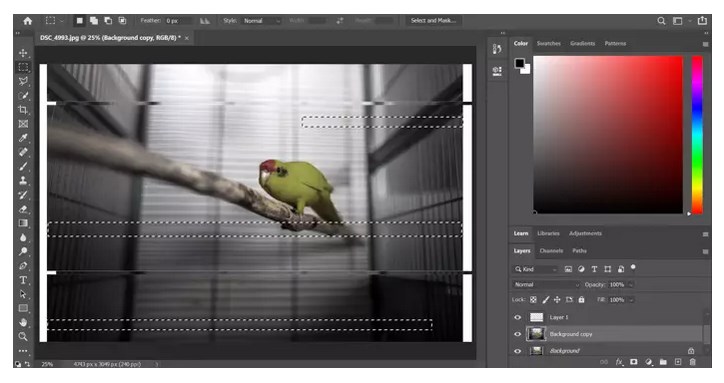Toggle layer filtering on/off switch

pos(634,267)
